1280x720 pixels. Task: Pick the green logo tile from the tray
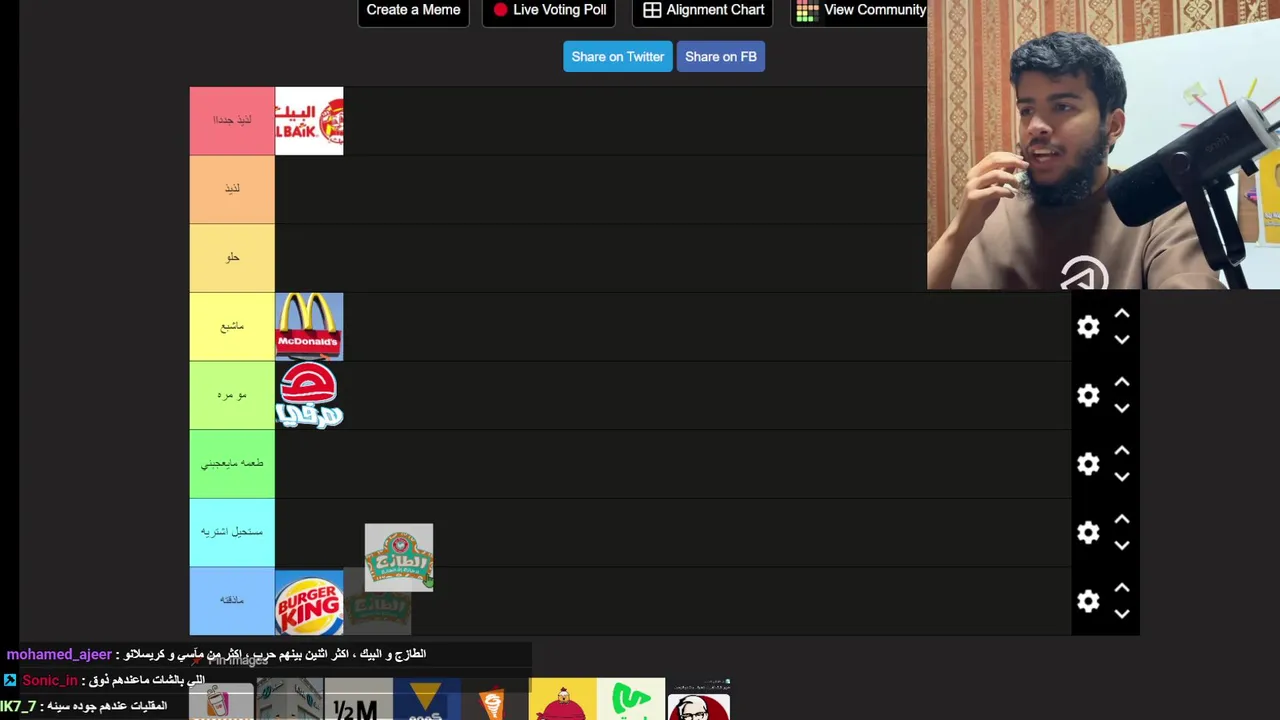631,699
